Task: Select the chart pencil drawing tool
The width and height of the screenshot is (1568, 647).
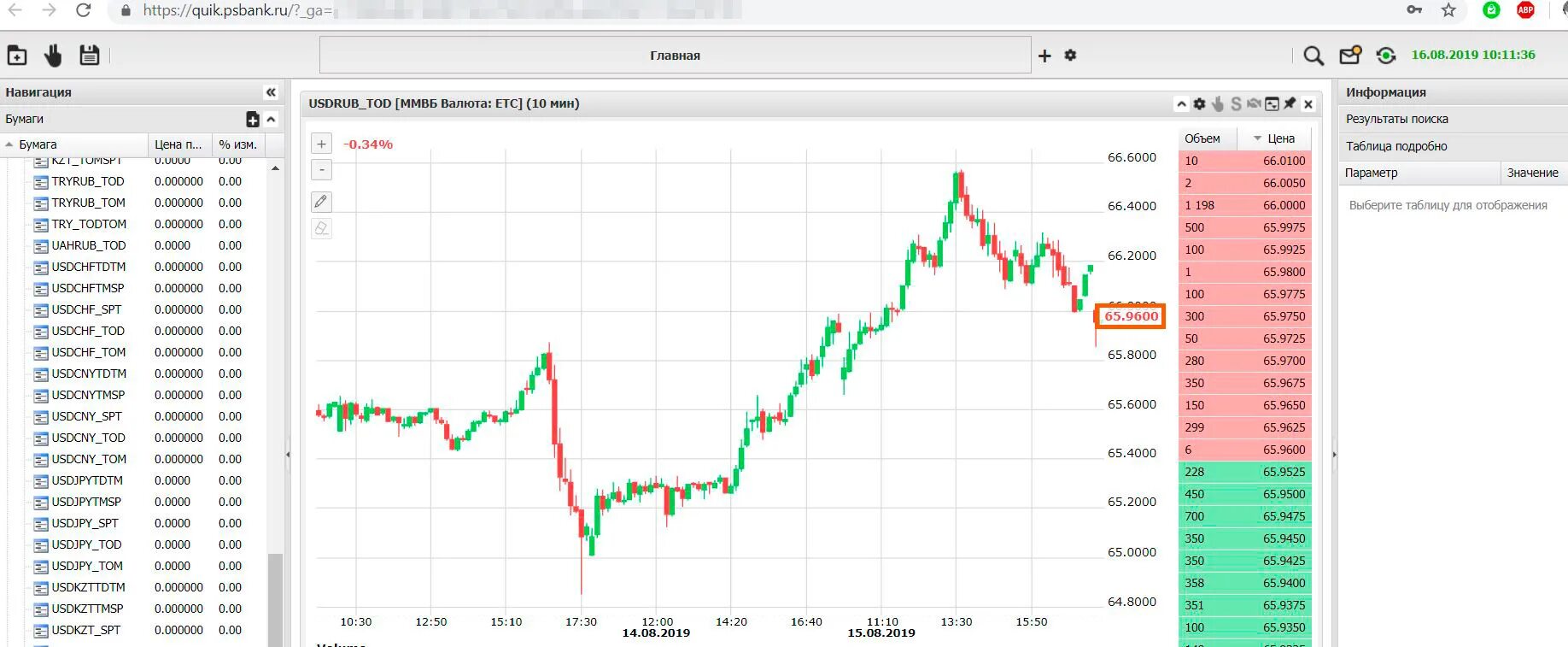Action: click(321, 201)
